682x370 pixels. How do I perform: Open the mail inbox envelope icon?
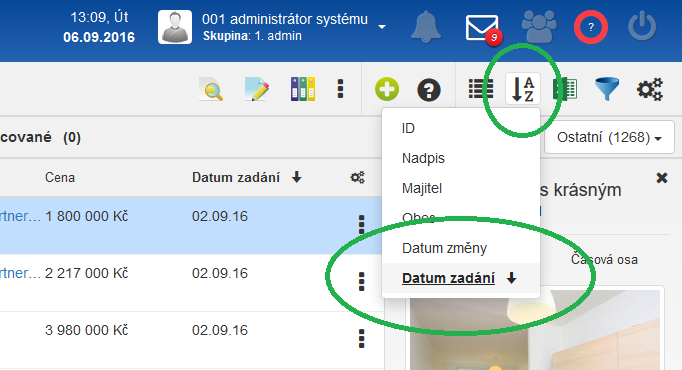coord(483,28)
